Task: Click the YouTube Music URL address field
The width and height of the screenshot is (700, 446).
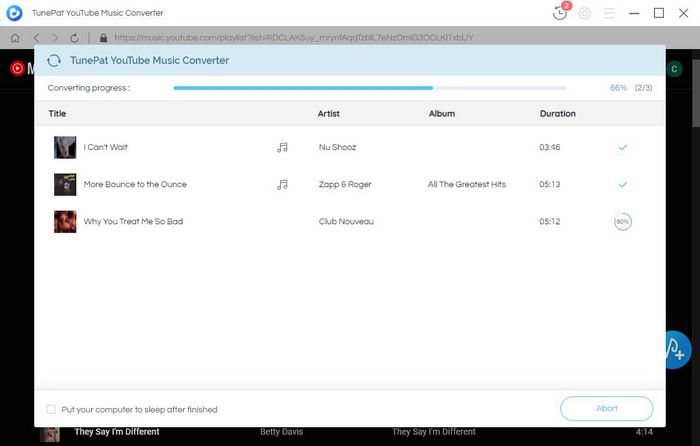Action: pyautogui.click(x=294, y=38)
